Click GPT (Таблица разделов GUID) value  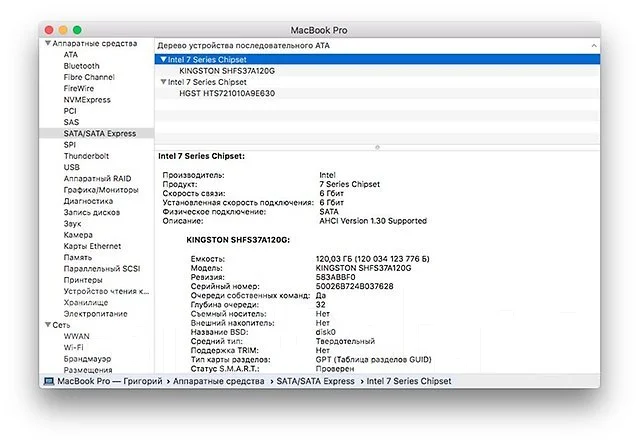pyautogui.click(x=373, y=360)
